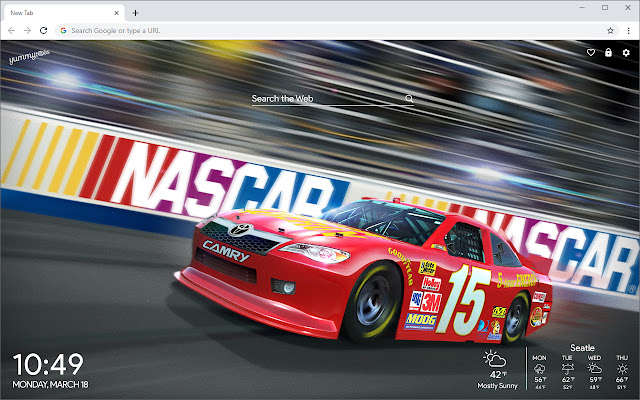Click Tuesday's 62° high temperature
The width and height of the screenshot is (640, 400).
(x=567, y=380)
